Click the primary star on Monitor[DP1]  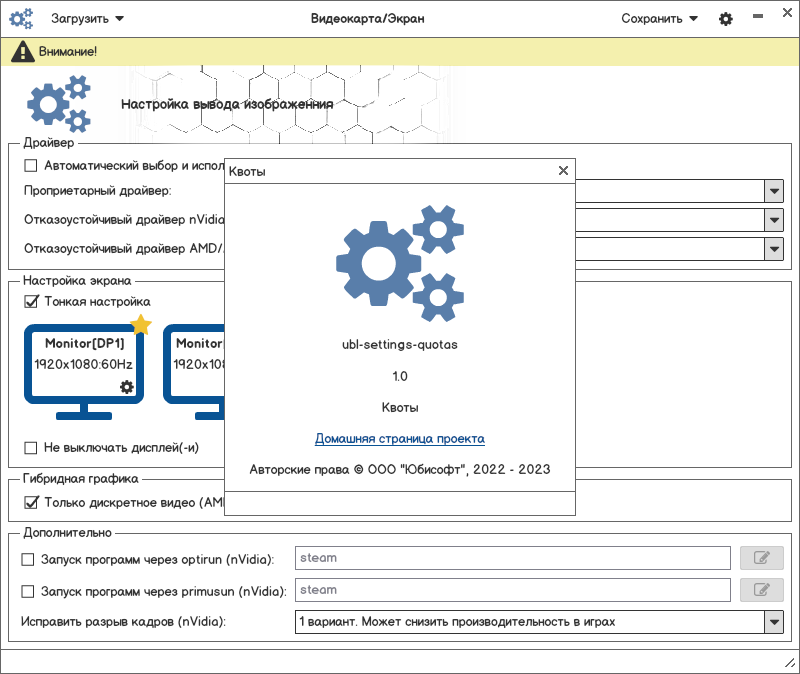[x=141, y=324]
